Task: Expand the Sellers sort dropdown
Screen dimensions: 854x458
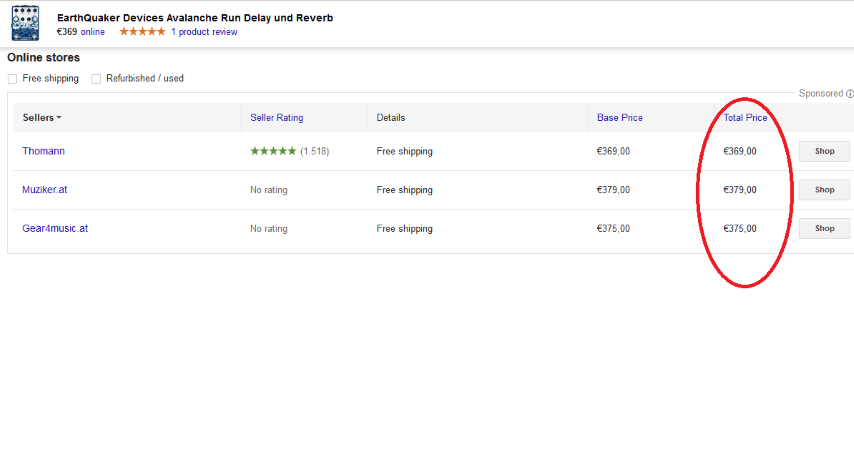Action: coord(42,118)
